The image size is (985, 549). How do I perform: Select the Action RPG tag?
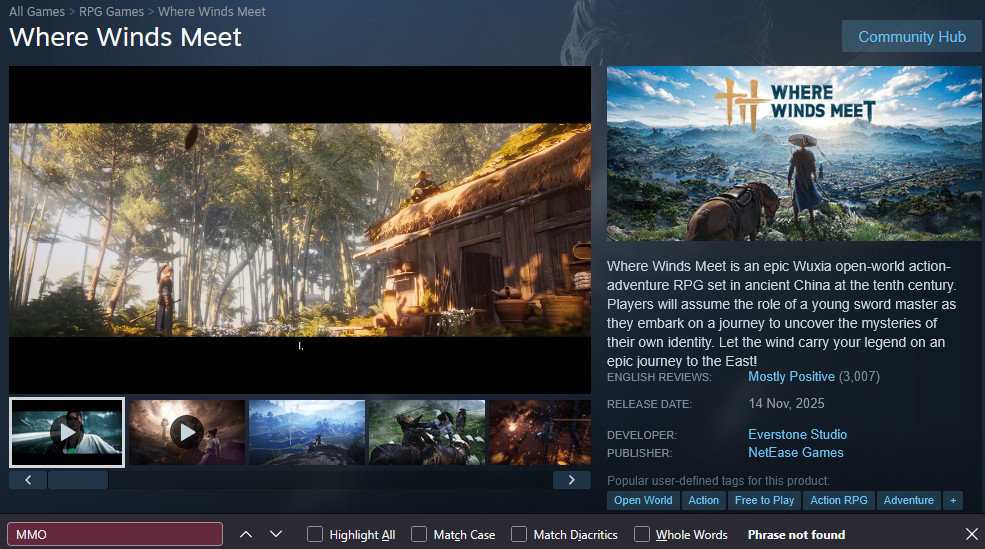point(839,500)
